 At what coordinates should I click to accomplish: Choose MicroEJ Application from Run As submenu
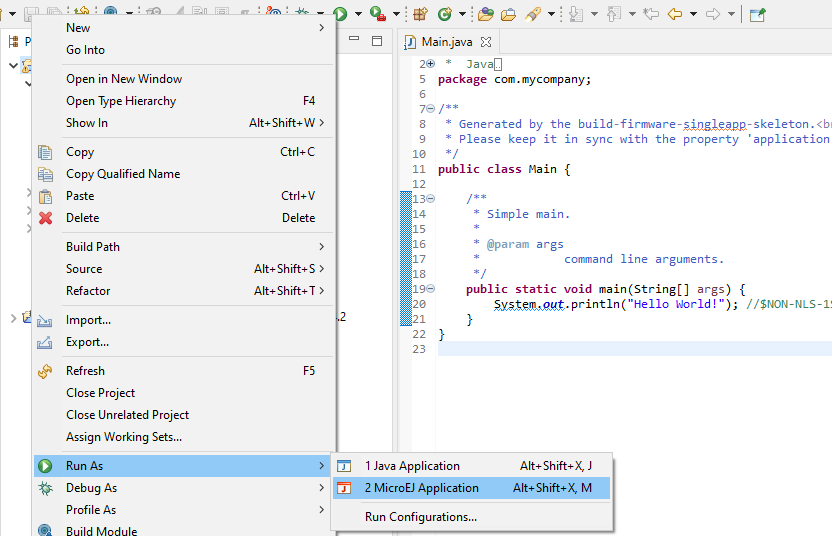(421, 488)
